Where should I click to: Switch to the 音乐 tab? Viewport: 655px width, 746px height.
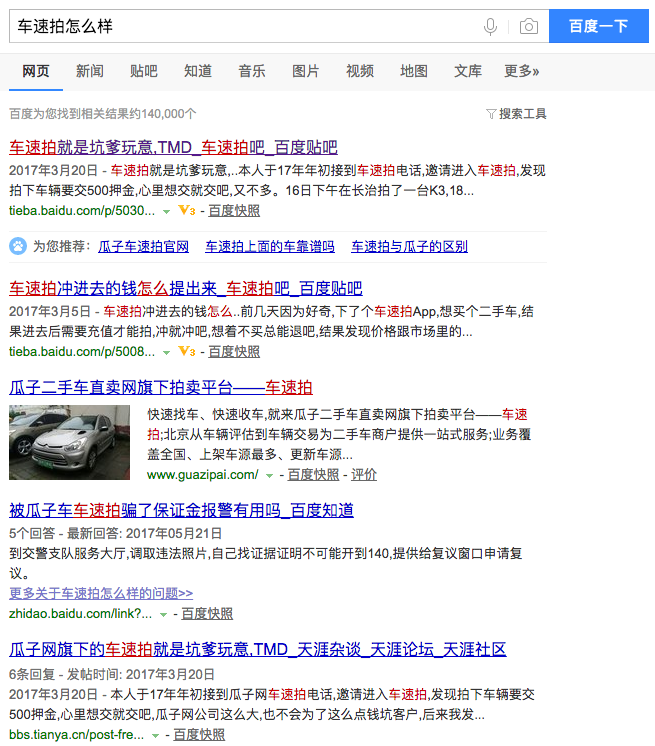(252, 71)
